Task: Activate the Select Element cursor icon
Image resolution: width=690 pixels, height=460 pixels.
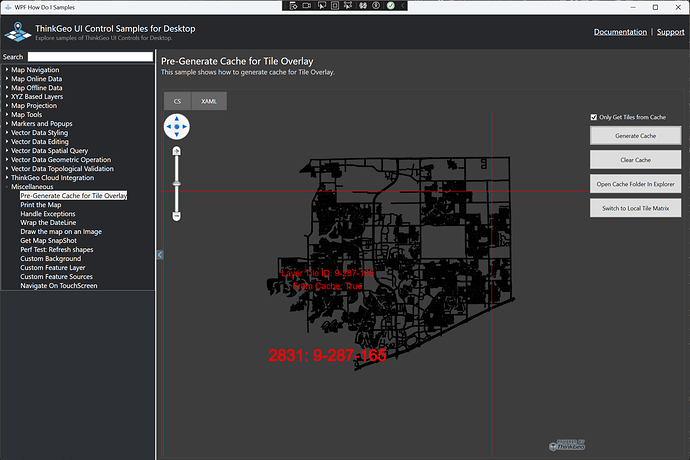Action: tap(322, 6)
